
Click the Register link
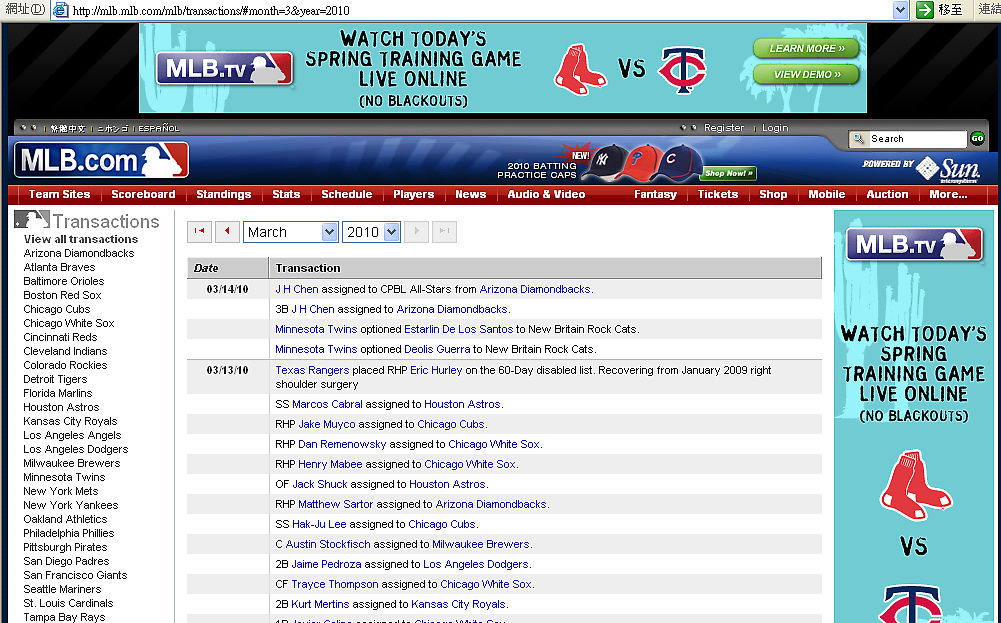click(724, 128)
